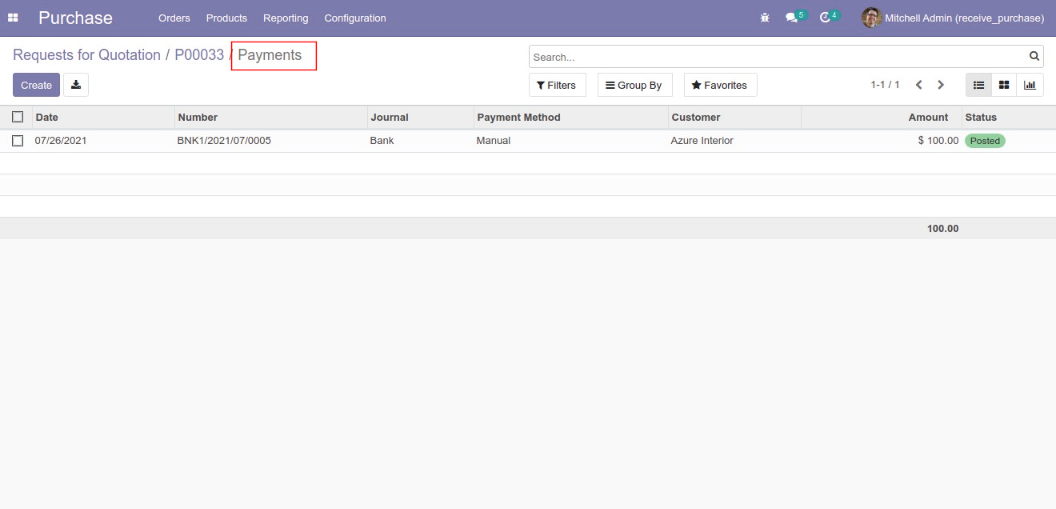
Task: Switch to graph view
Action: 1030,85
